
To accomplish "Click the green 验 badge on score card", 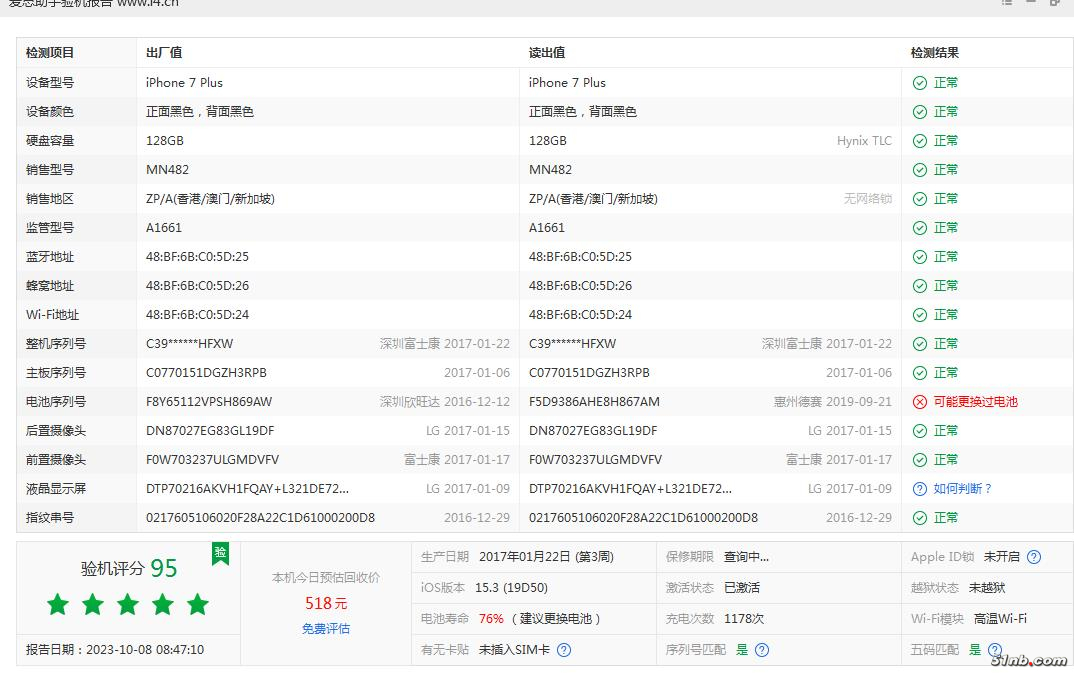I will (x=221, y=553).
